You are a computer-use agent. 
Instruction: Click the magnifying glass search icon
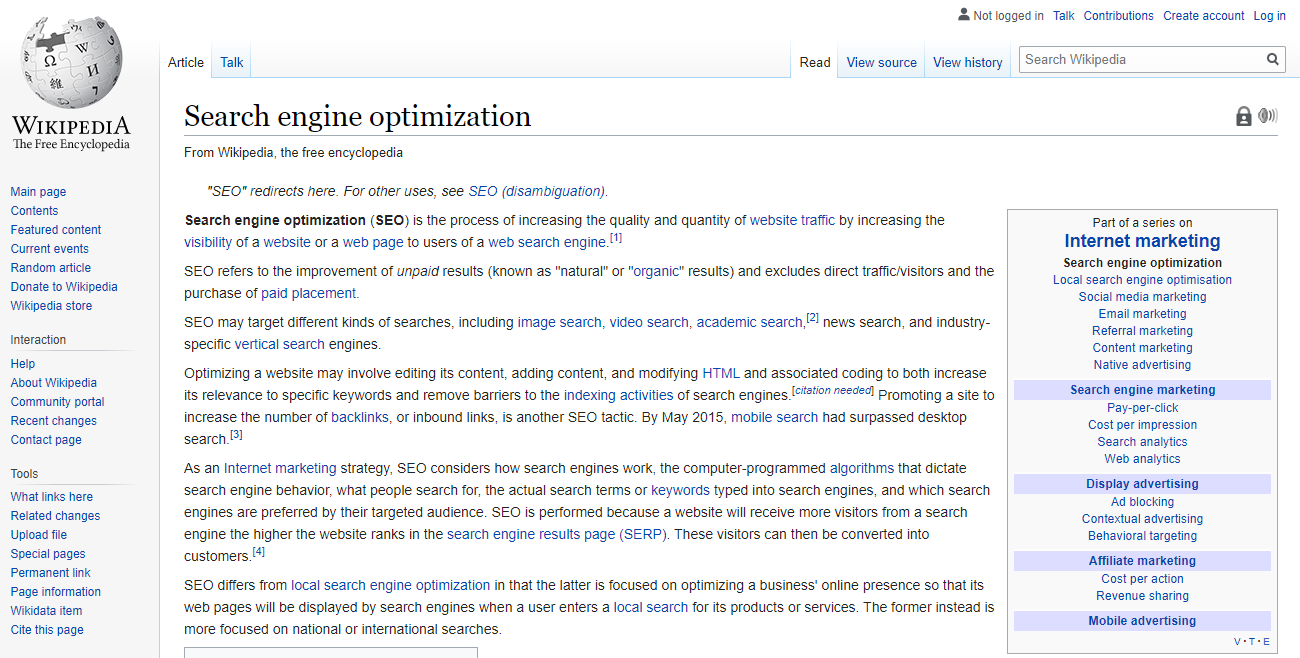point(1272,59)
